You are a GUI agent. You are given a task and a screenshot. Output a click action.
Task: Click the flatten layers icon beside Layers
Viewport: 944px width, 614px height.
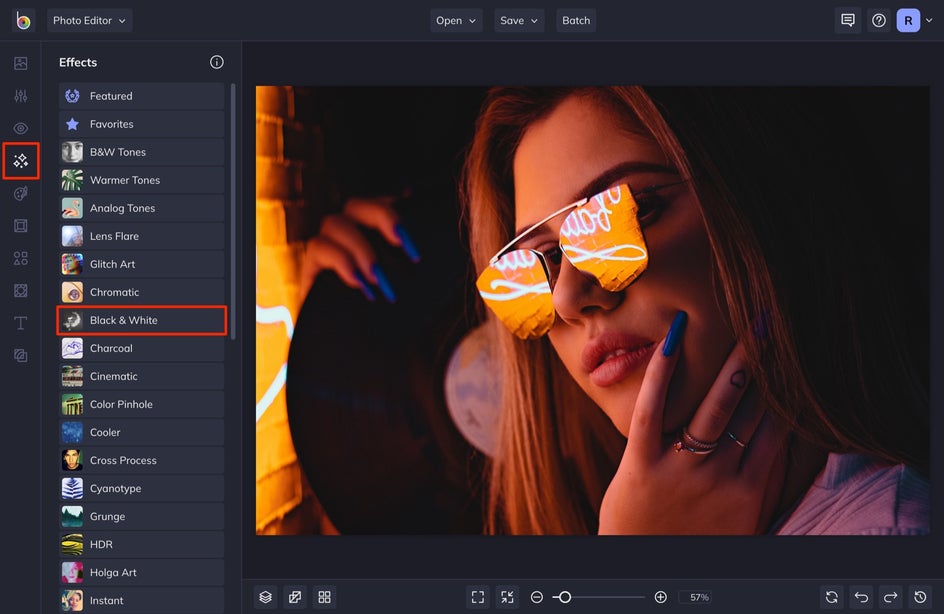coord(295,597)
